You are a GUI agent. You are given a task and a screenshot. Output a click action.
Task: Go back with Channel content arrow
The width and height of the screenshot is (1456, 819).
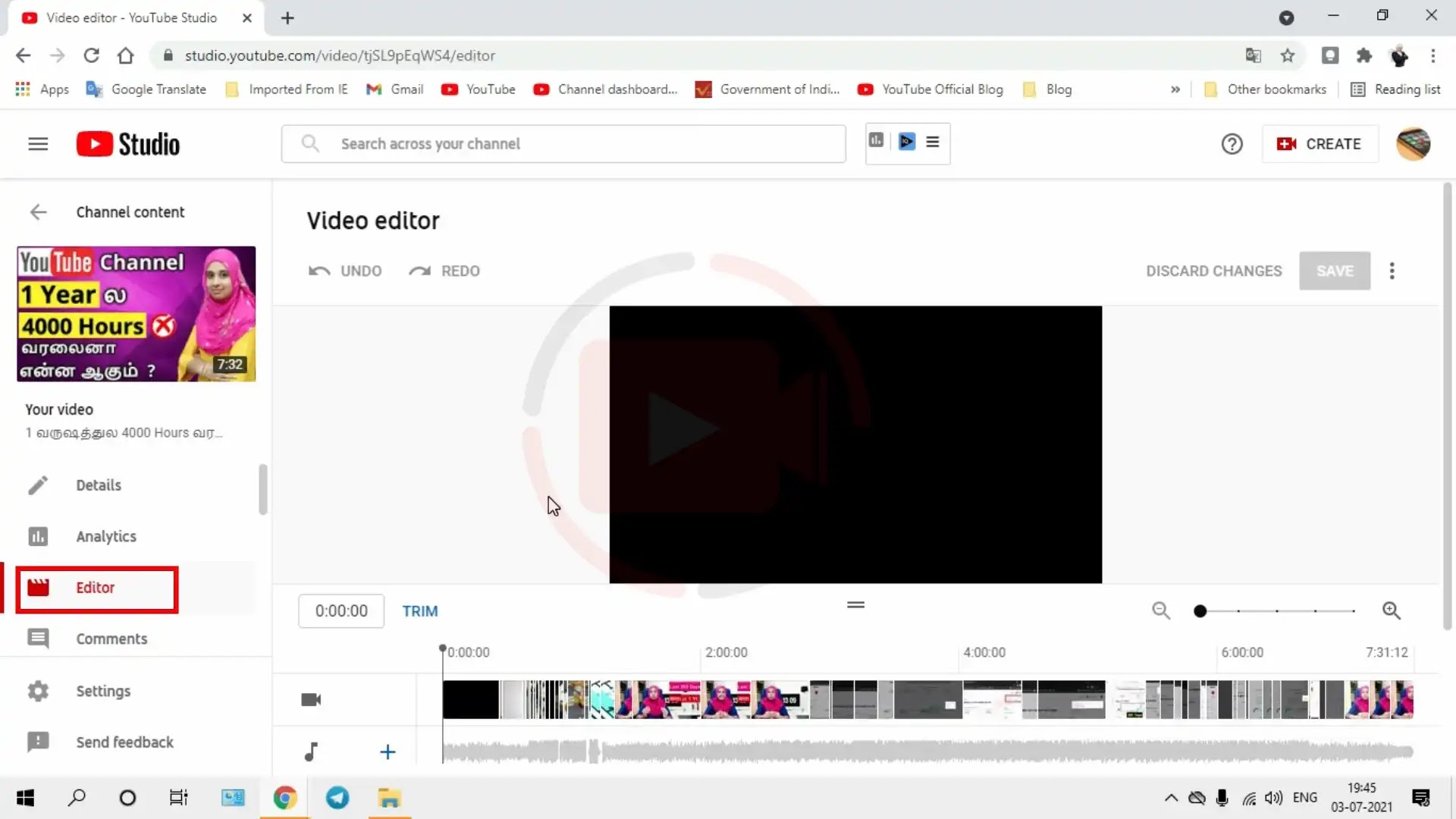(38, 212)
